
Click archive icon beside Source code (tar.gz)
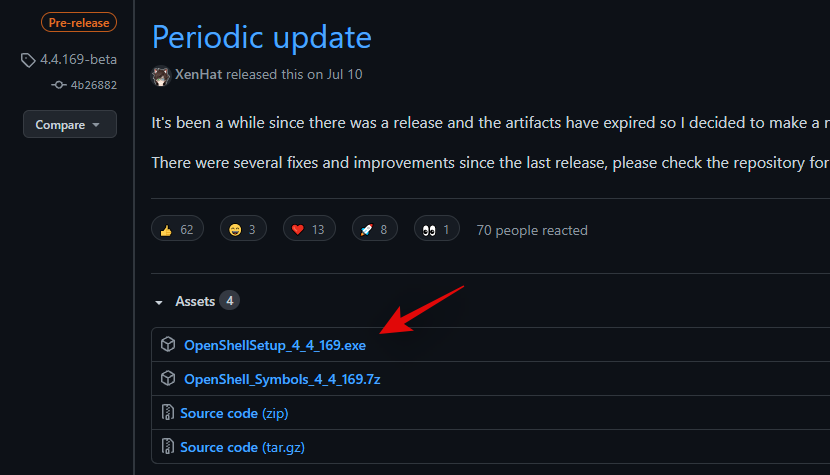(168, 446)
